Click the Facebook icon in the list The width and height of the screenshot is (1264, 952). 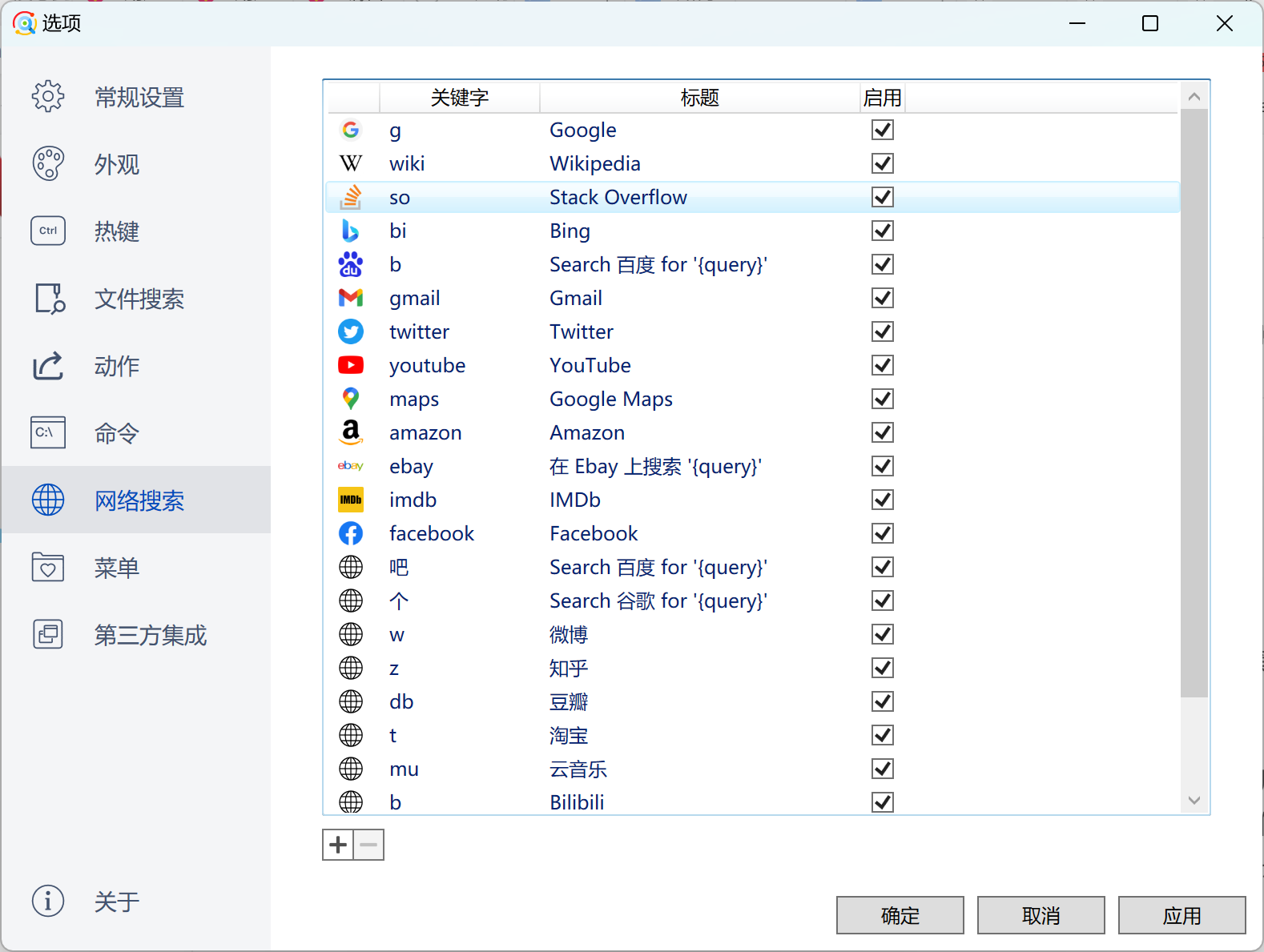point(351,533)
